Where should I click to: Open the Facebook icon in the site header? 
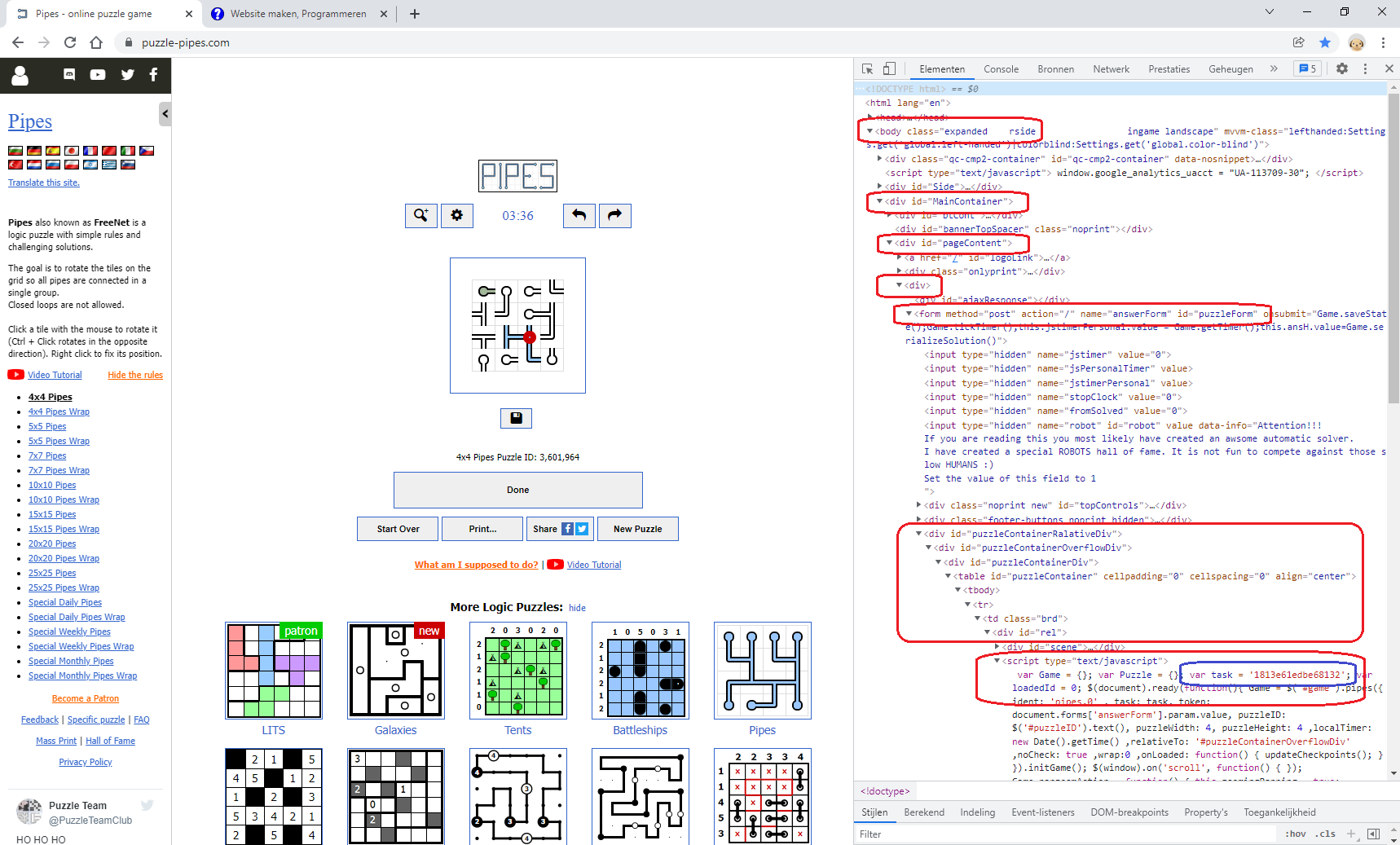(x=153, y=74)
